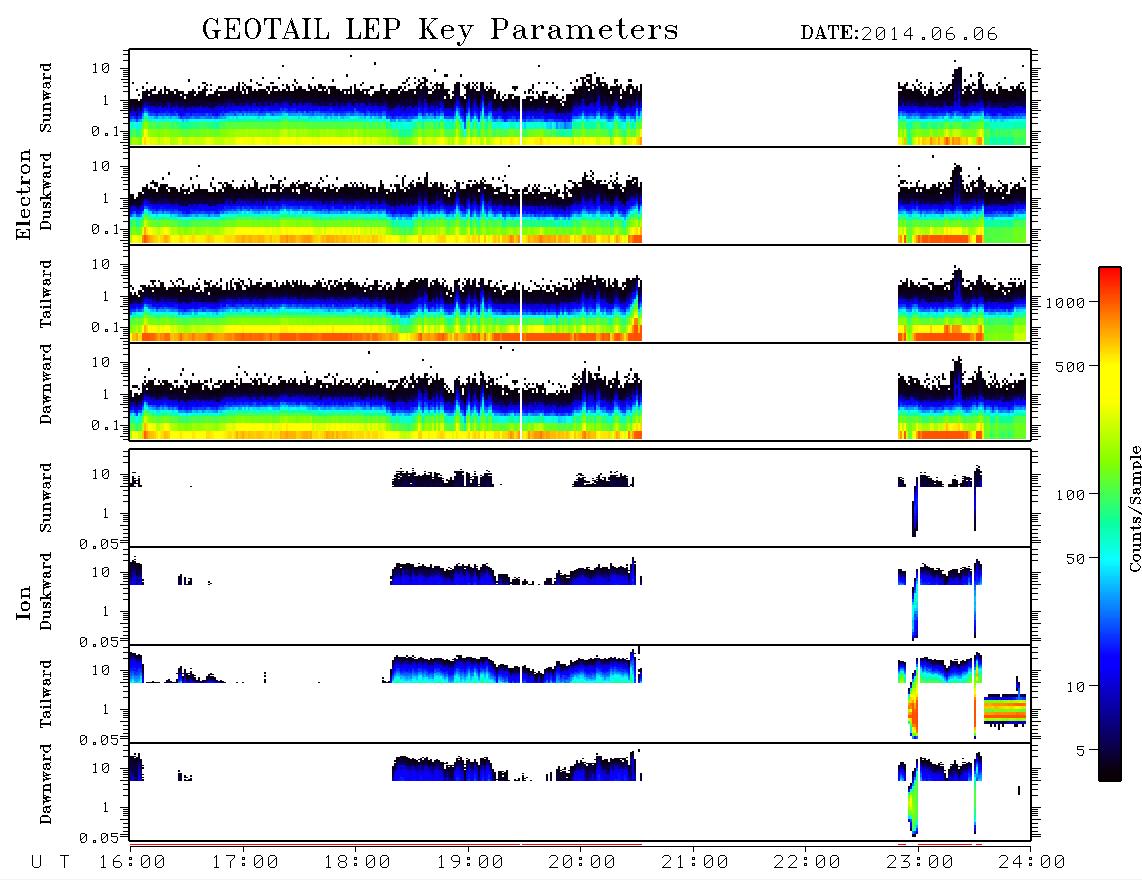Click the Electron Duskward panel label
Screen dimensions: 1142x880
coord(45,191)
